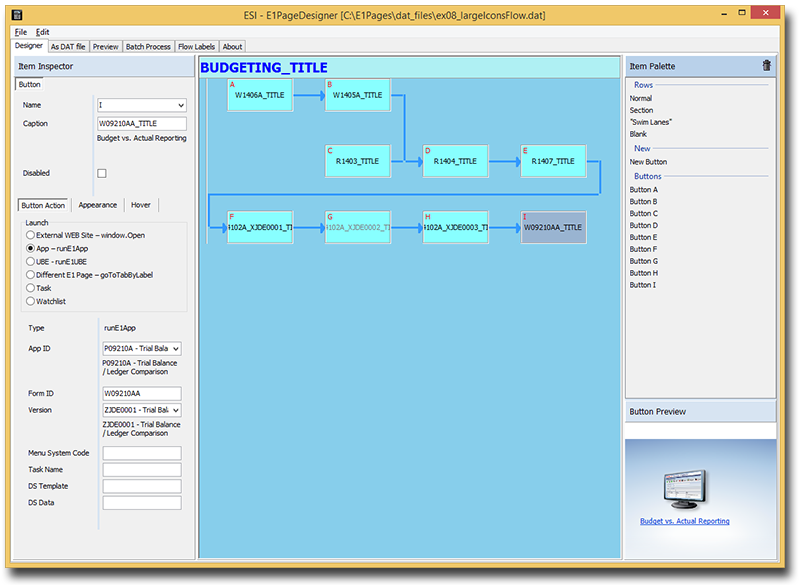The height and width of the screenshot is (585, 800).
Task: Select Button C in palette
Action: (x=643, y=213)
